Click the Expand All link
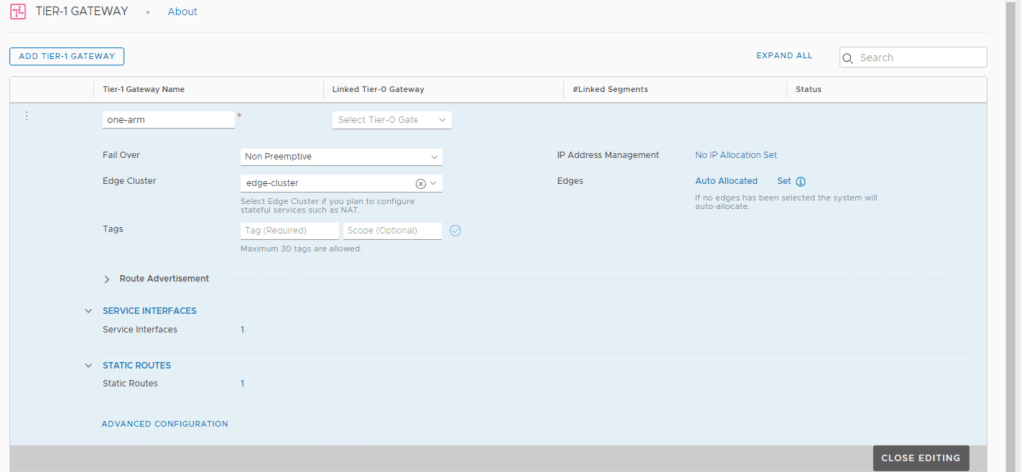The height and width of the screenshot is (472, 1022). point(784,56)
